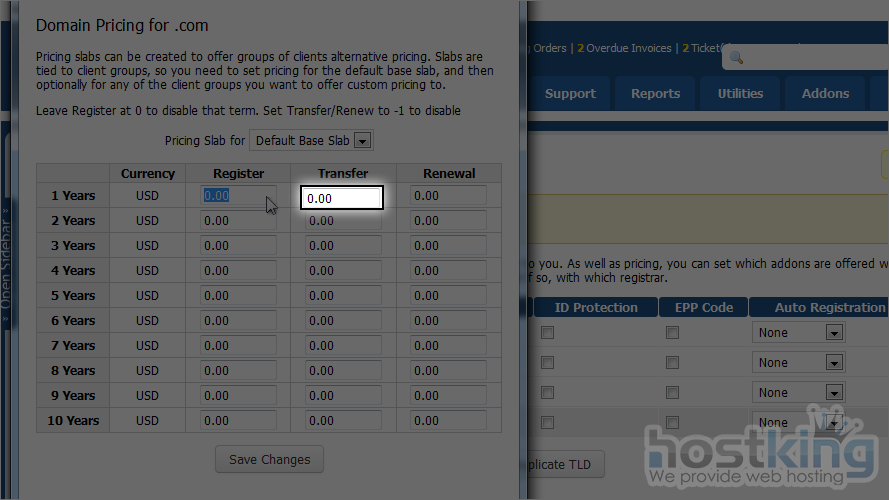
Task: Check the last row ID Protection checkbox
Action: (547, 422)
